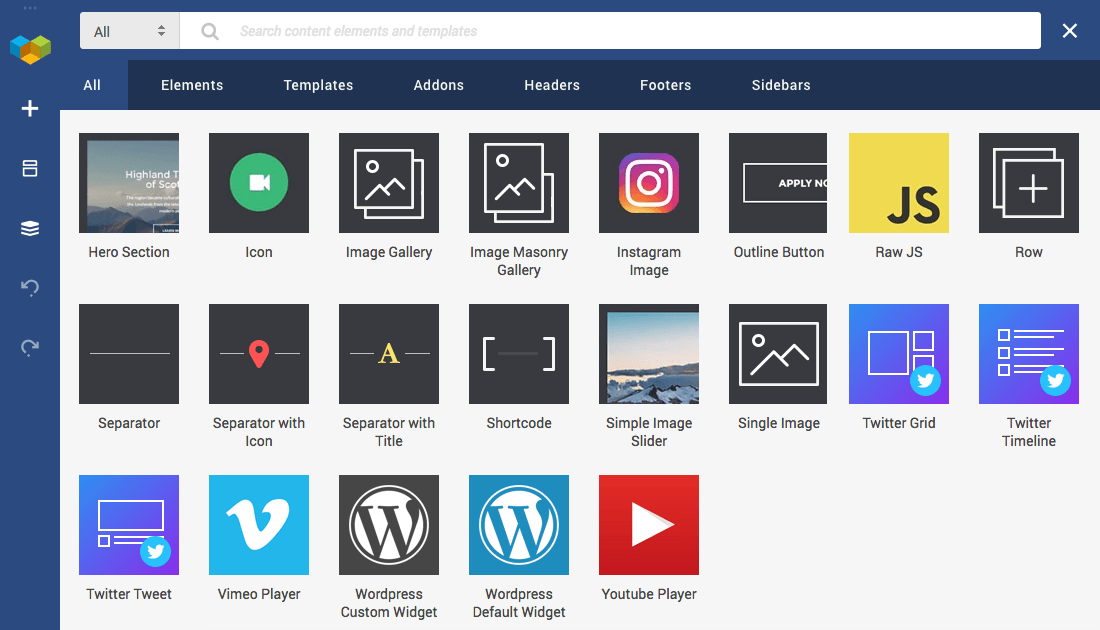Click the undo arrow icon
The width and height of the screenshot is (1100, 630).
pos(29,288)
